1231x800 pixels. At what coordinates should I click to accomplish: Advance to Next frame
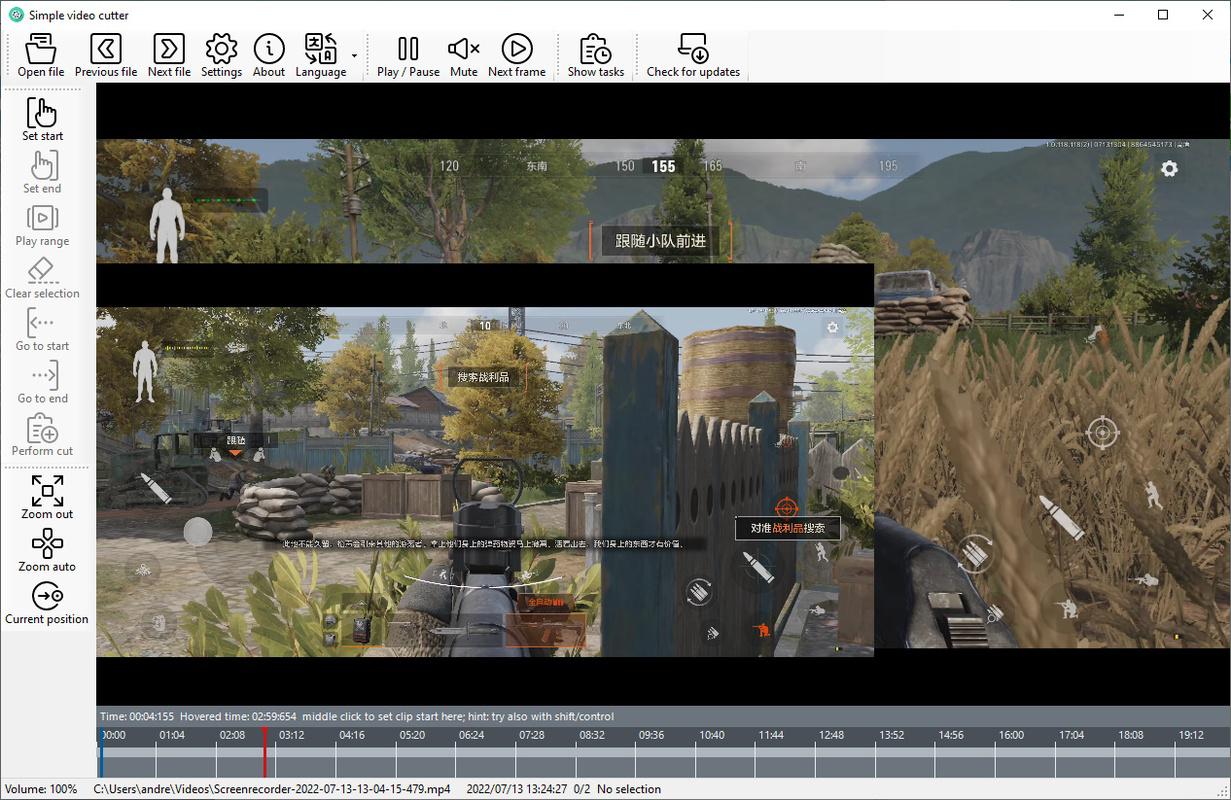(x=517, y=55)
